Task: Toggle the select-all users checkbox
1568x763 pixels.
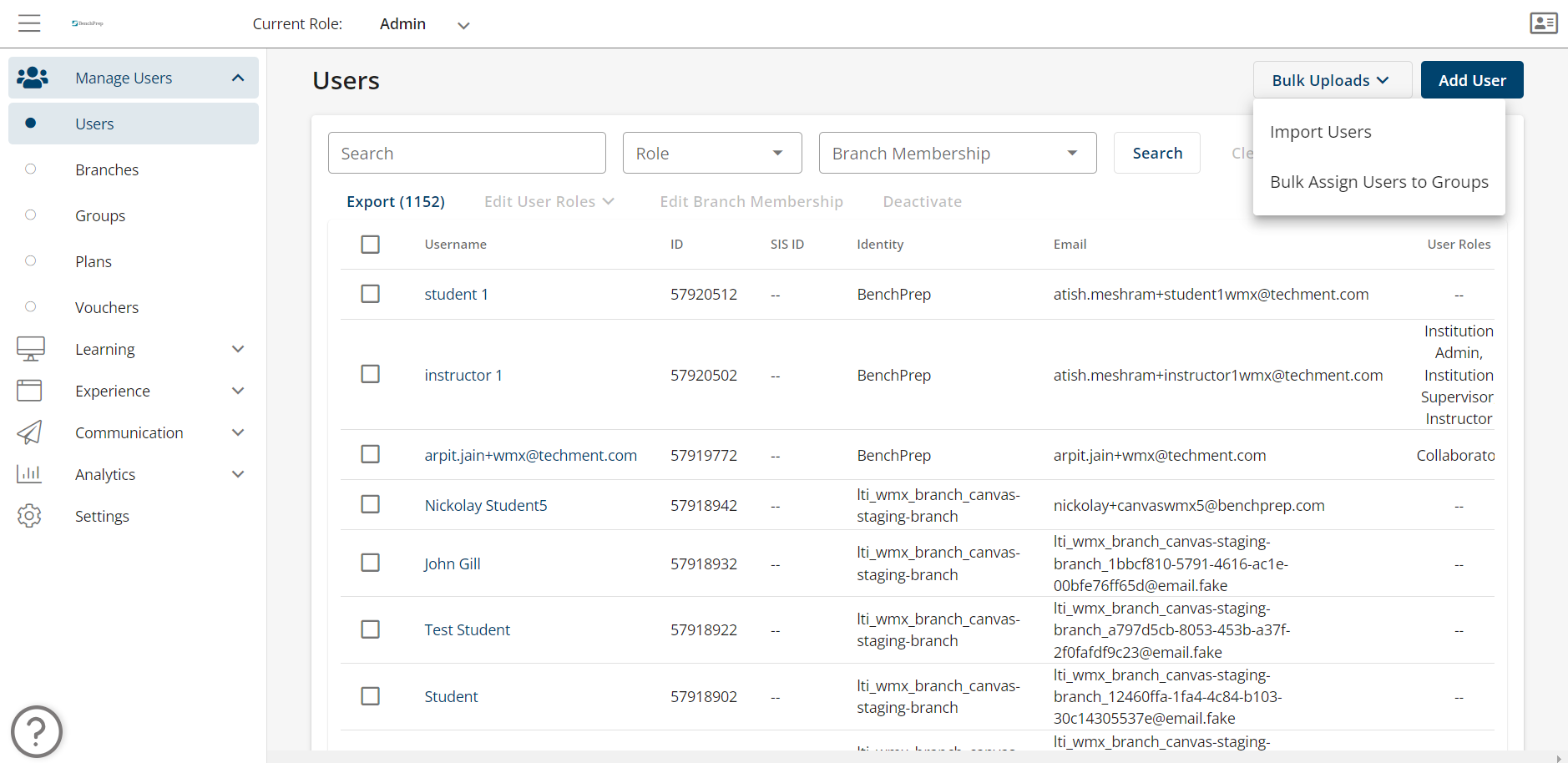Action: [370, 244]
